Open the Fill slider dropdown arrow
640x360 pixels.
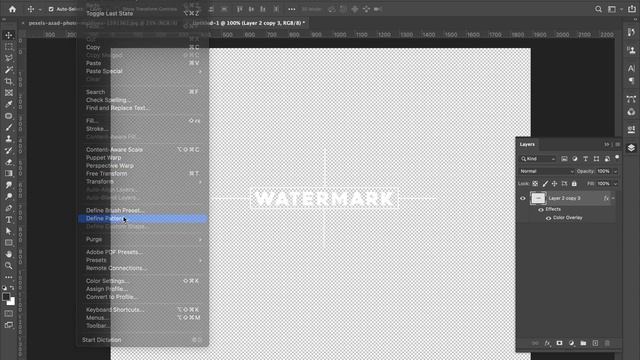(x=616, y=184)
